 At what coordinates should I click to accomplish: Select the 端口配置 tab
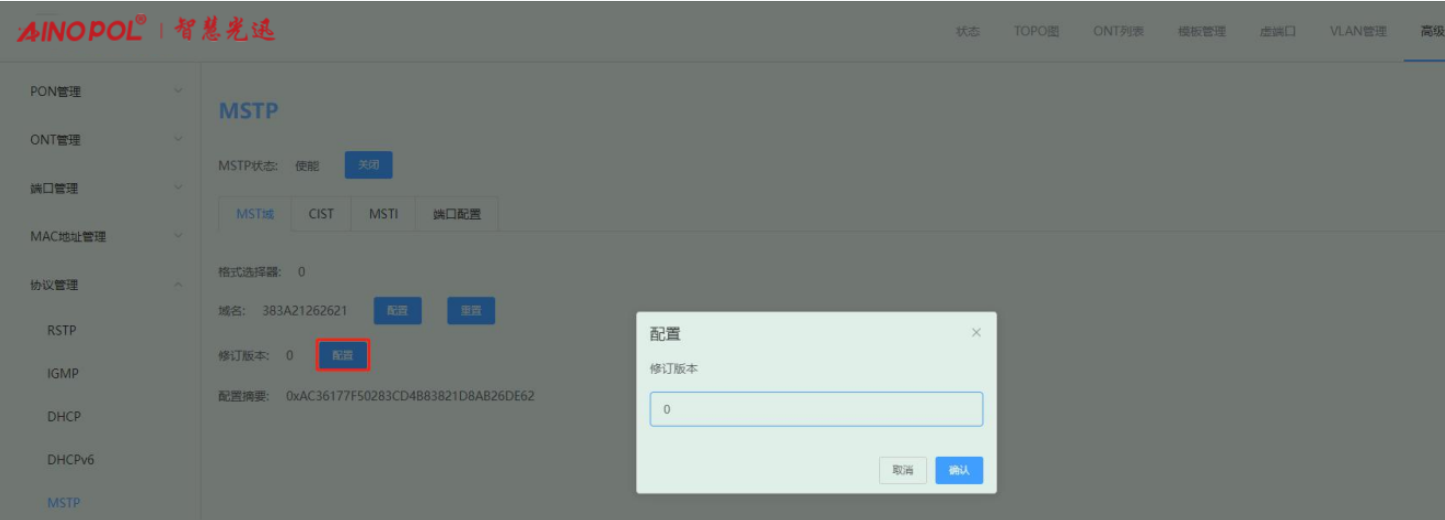pyautogui.click(x=456, y=214)
